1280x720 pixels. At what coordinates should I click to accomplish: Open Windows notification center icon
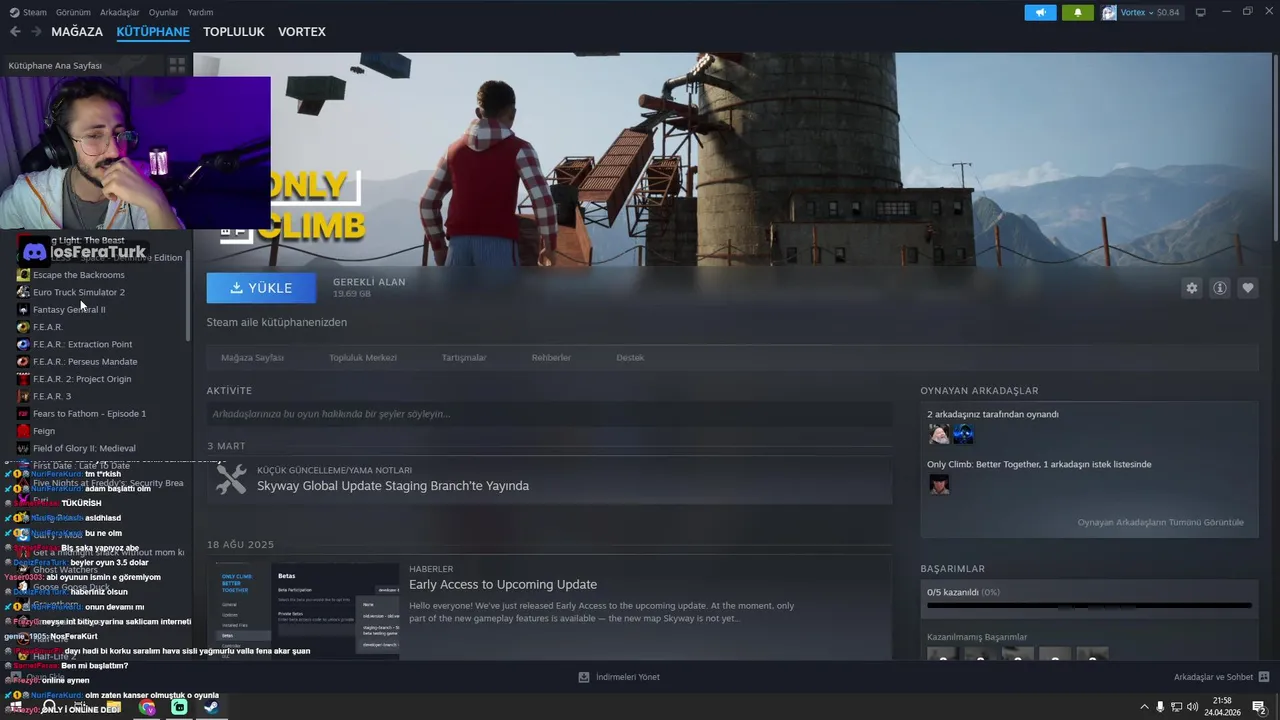point(1259,707)
